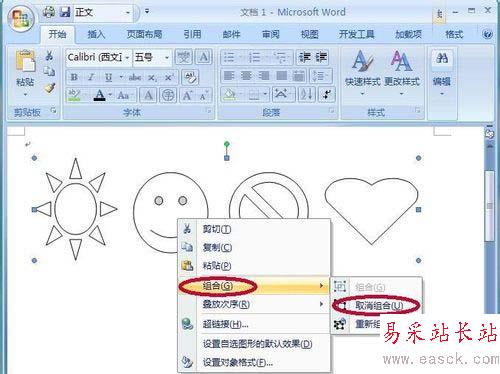The image size is (500, 374).
Task: Click the Numbering list icon
Action: [255, 58]
